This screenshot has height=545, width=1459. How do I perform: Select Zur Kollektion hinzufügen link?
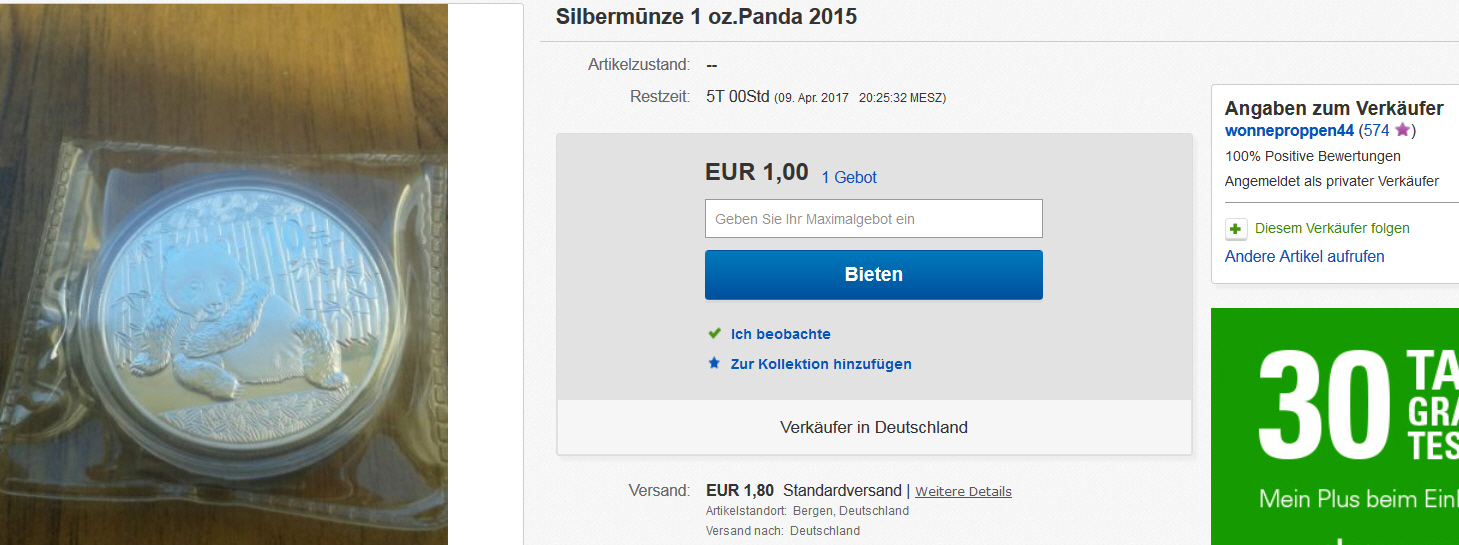click(x=821, y=364)
